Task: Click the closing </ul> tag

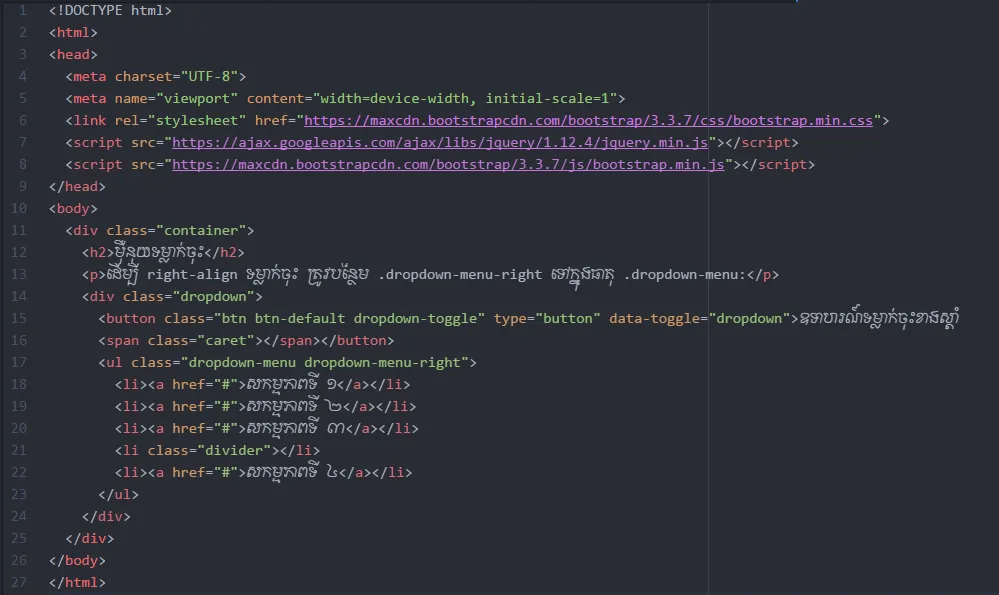Action: click(x=119, y=494)
